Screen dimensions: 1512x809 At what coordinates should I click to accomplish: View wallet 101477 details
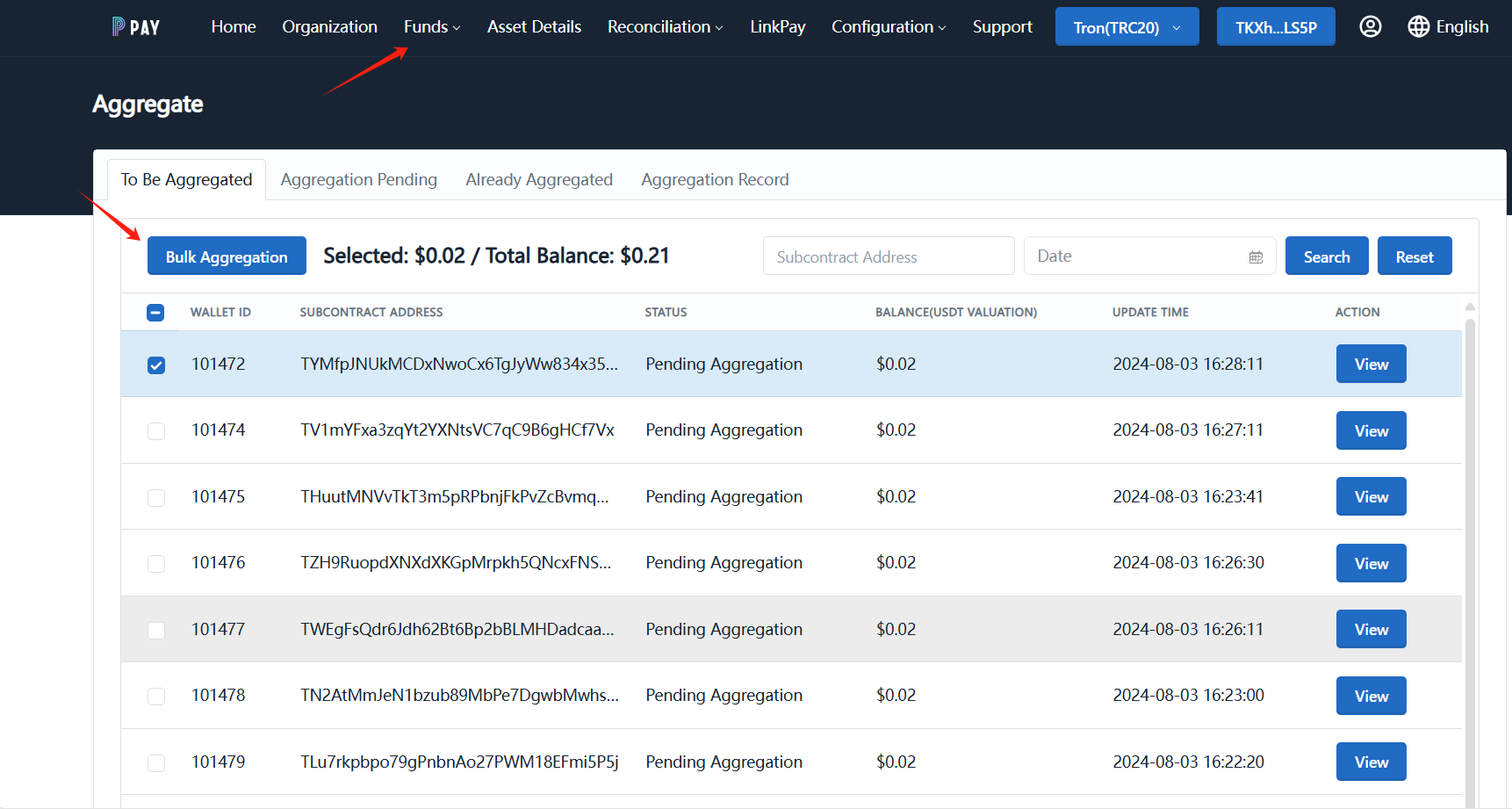tap(1372, 629)
